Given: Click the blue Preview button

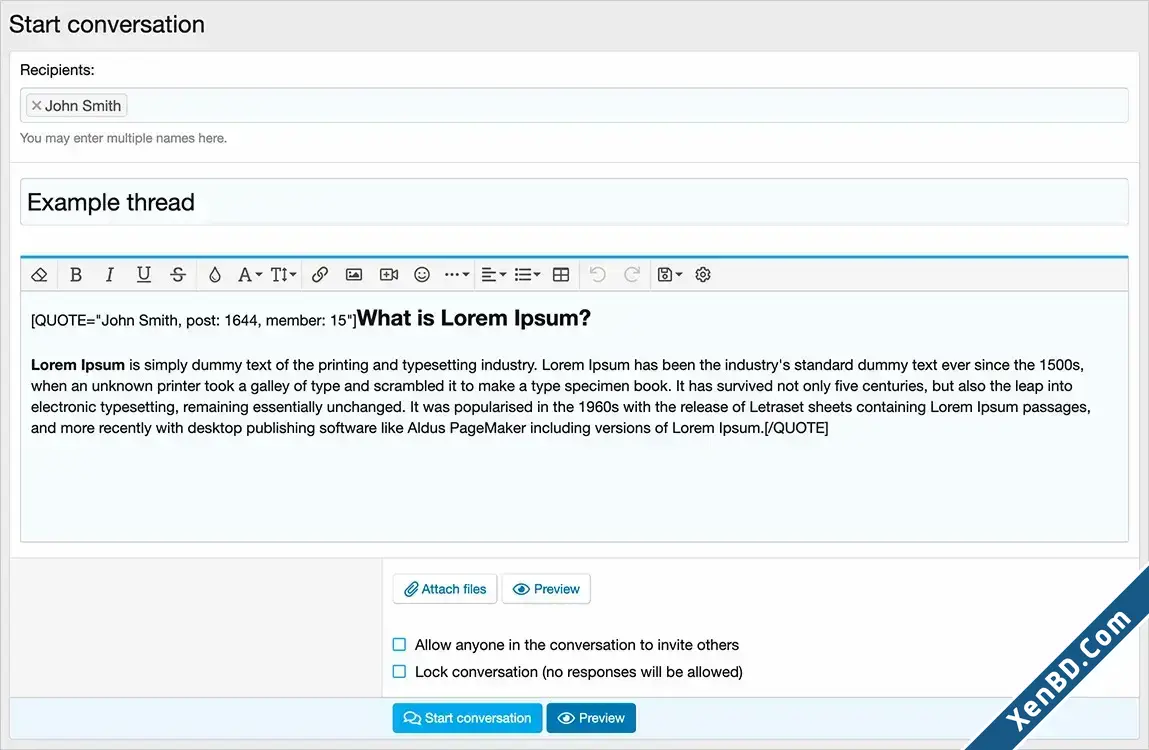Looking at the screenshot, I should 591,718.
